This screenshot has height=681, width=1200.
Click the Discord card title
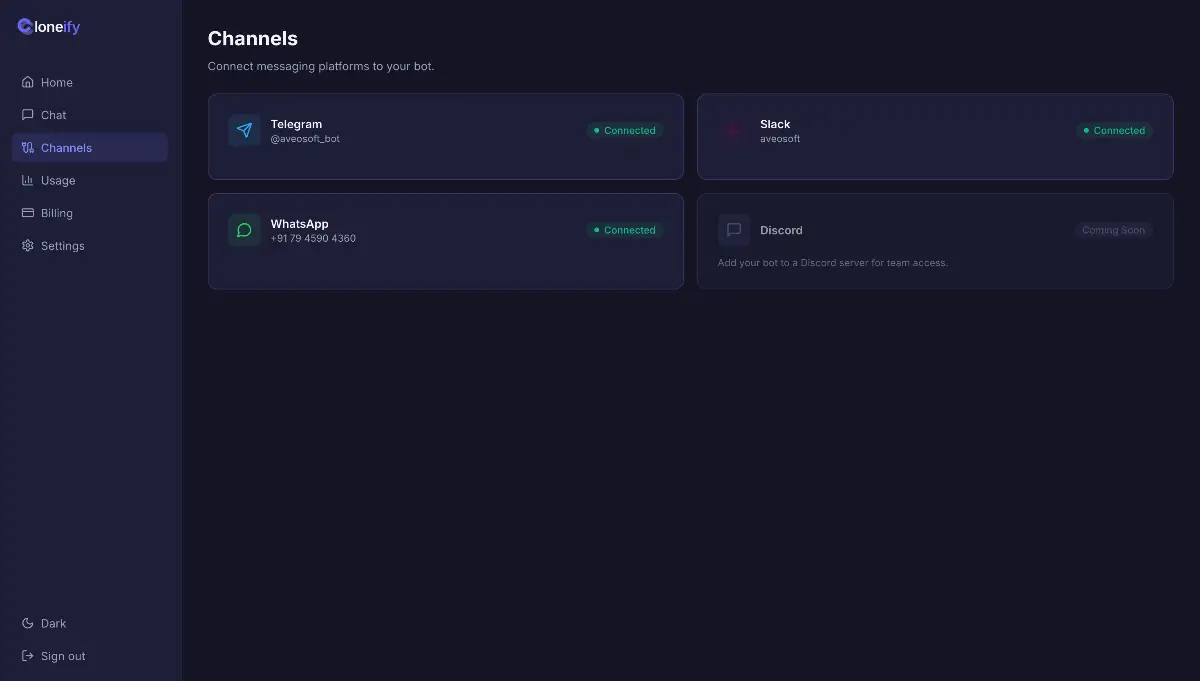(781, 230)
